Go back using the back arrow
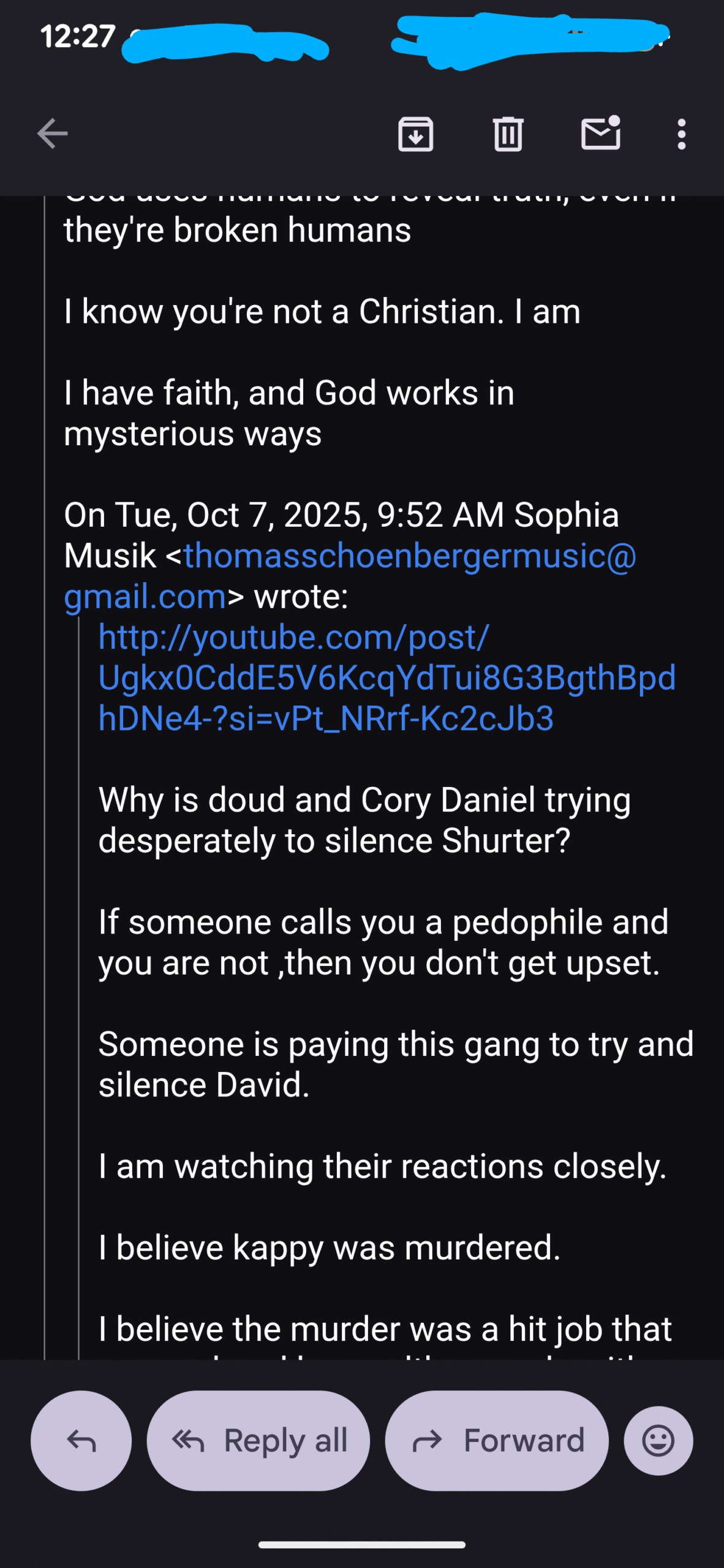Viewport: 724px width, 1568px height. (52, 134)
